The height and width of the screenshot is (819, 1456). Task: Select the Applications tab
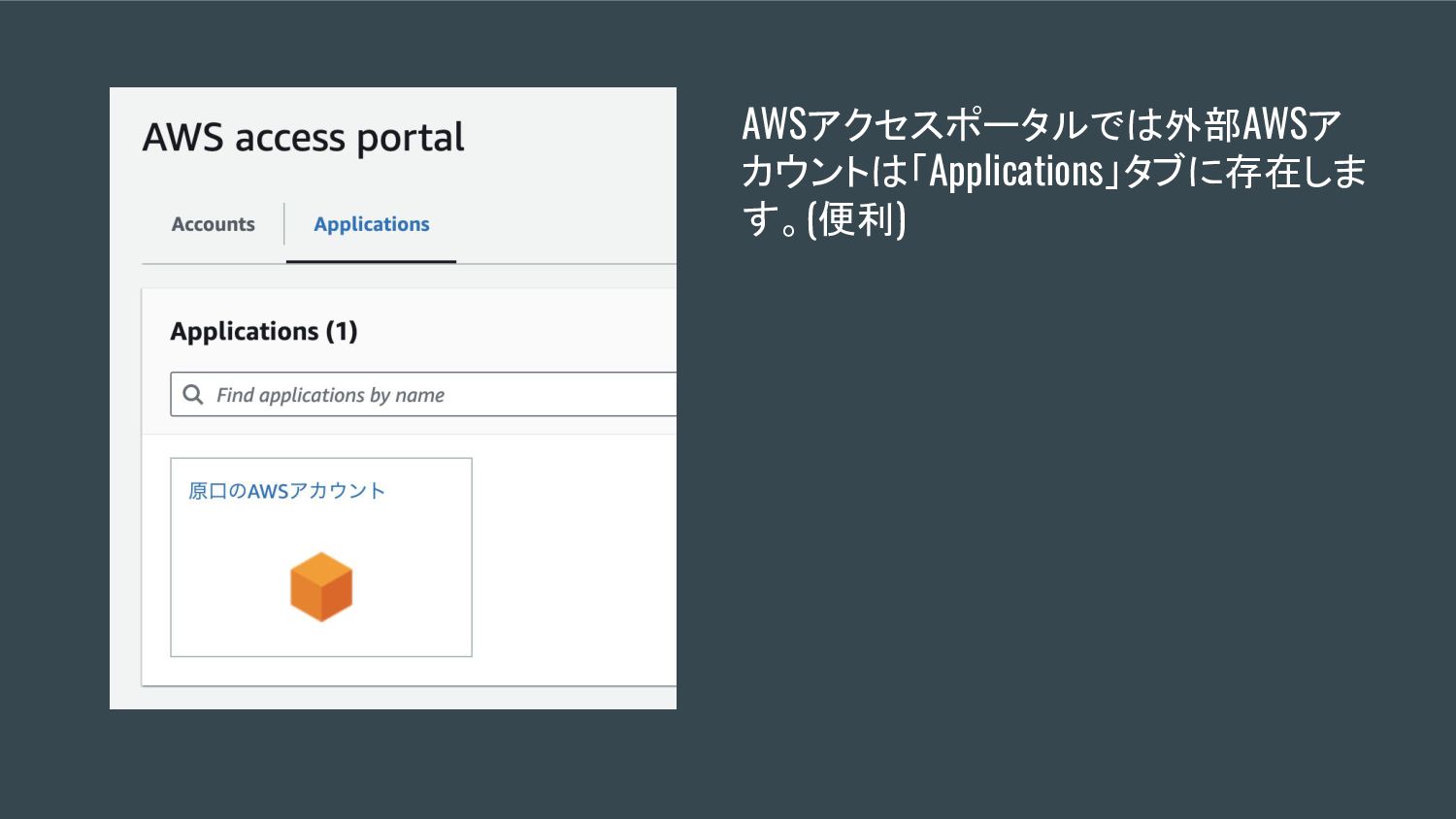(372, 224)
